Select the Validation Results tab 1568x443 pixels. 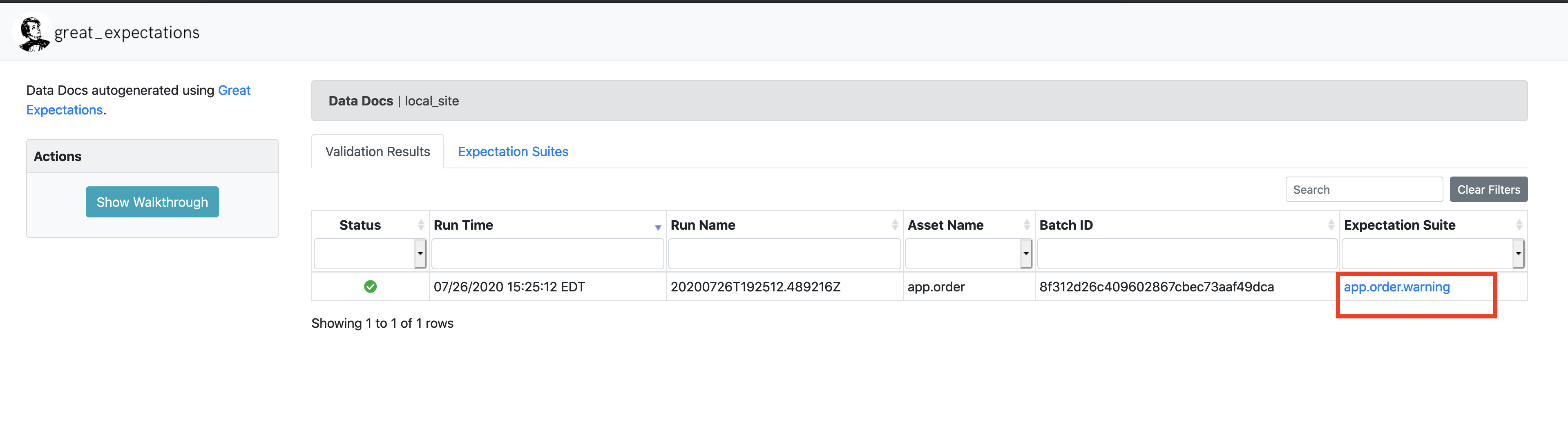(x=377, y=151)
